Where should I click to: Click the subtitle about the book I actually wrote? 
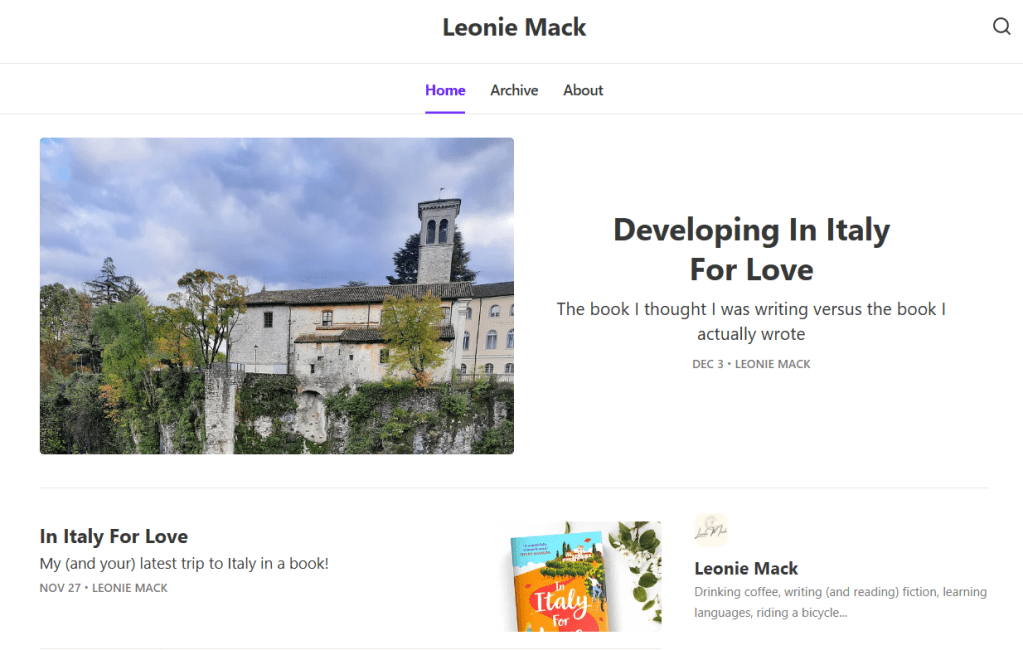click(x=751, y=321)
